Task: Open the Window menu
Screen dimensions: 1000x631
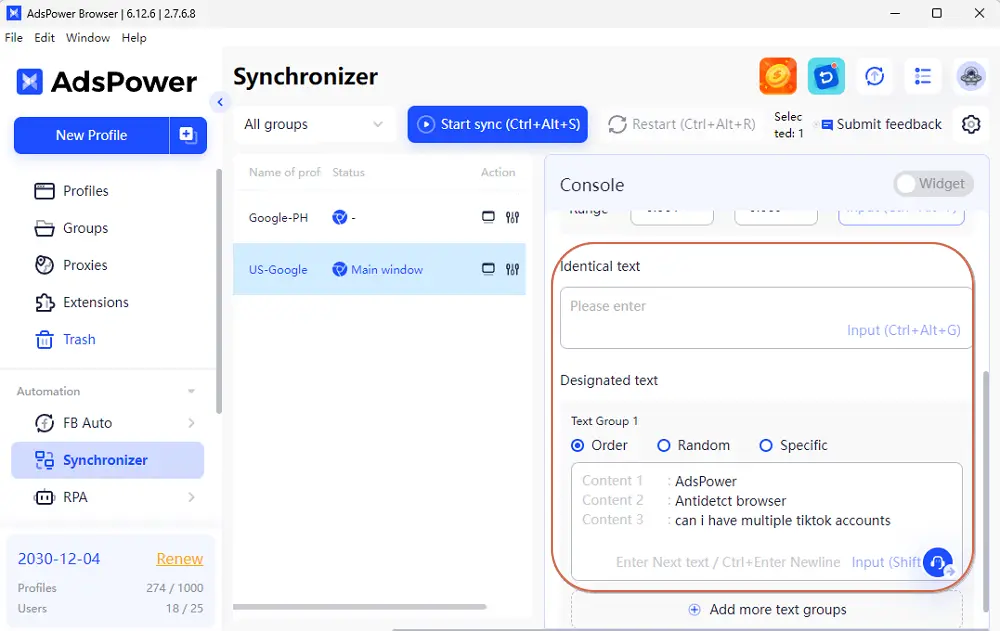Action: click(88, 38)
